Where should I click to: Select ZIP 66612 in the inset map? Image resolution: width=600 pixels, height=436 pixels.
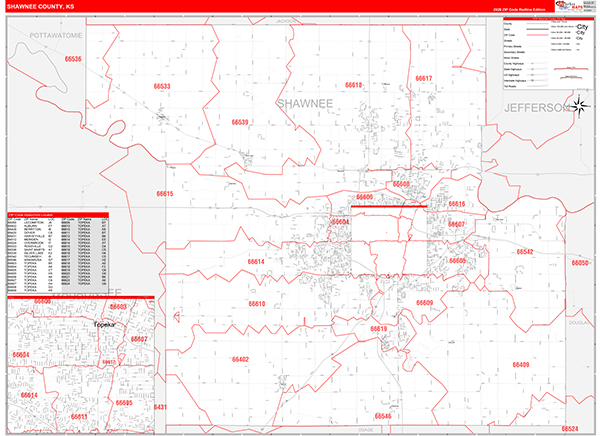pos(109,362)
